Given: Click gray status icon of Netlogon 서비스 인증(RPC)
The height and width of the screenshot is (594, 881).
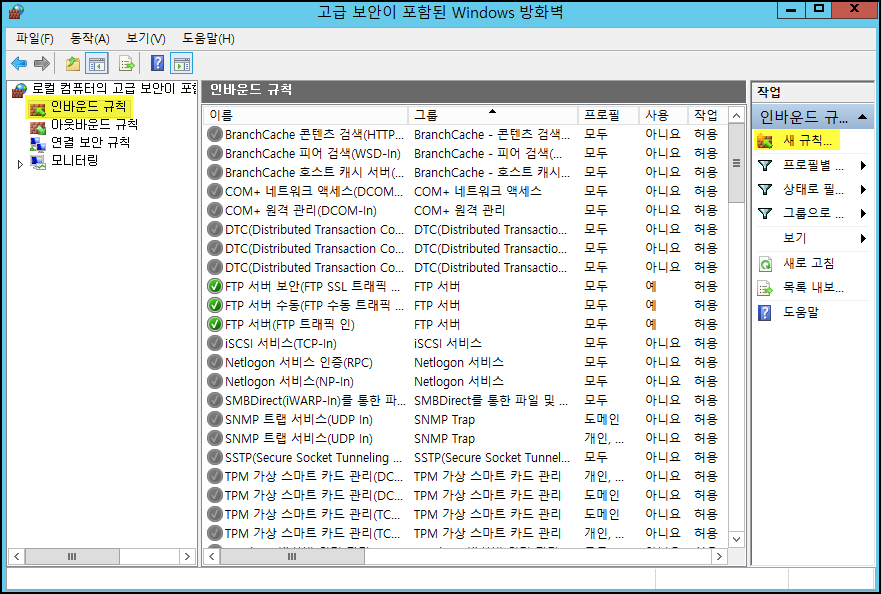Looking at the screenshot, I should (215, 362).
